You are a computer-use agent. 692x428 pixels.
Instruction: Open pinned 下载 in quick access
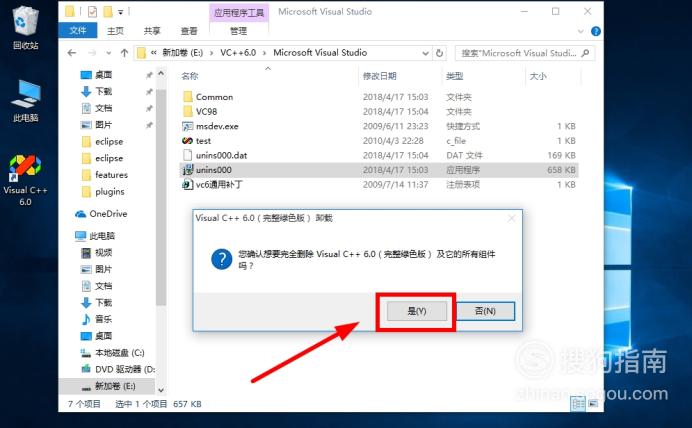(97, 91)
